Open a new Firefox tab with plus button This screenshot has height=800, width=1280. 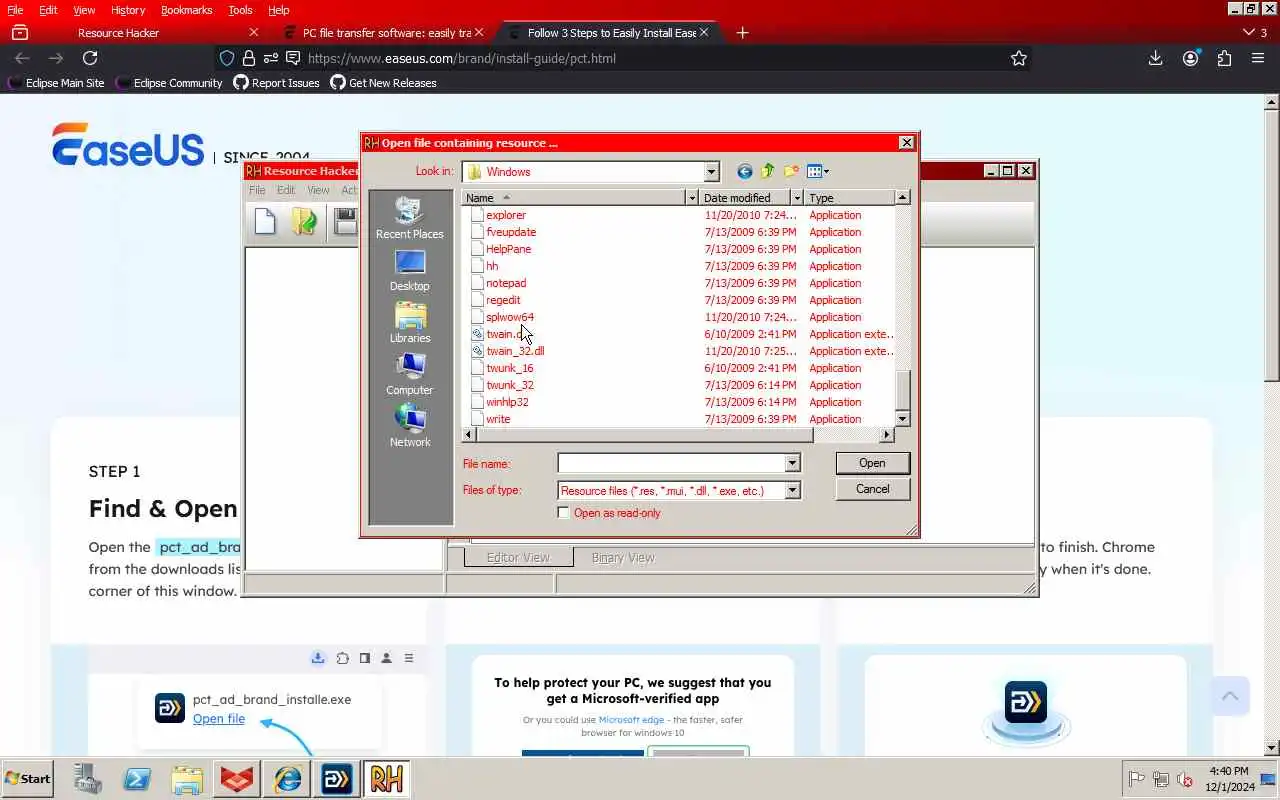click(742, 32)
